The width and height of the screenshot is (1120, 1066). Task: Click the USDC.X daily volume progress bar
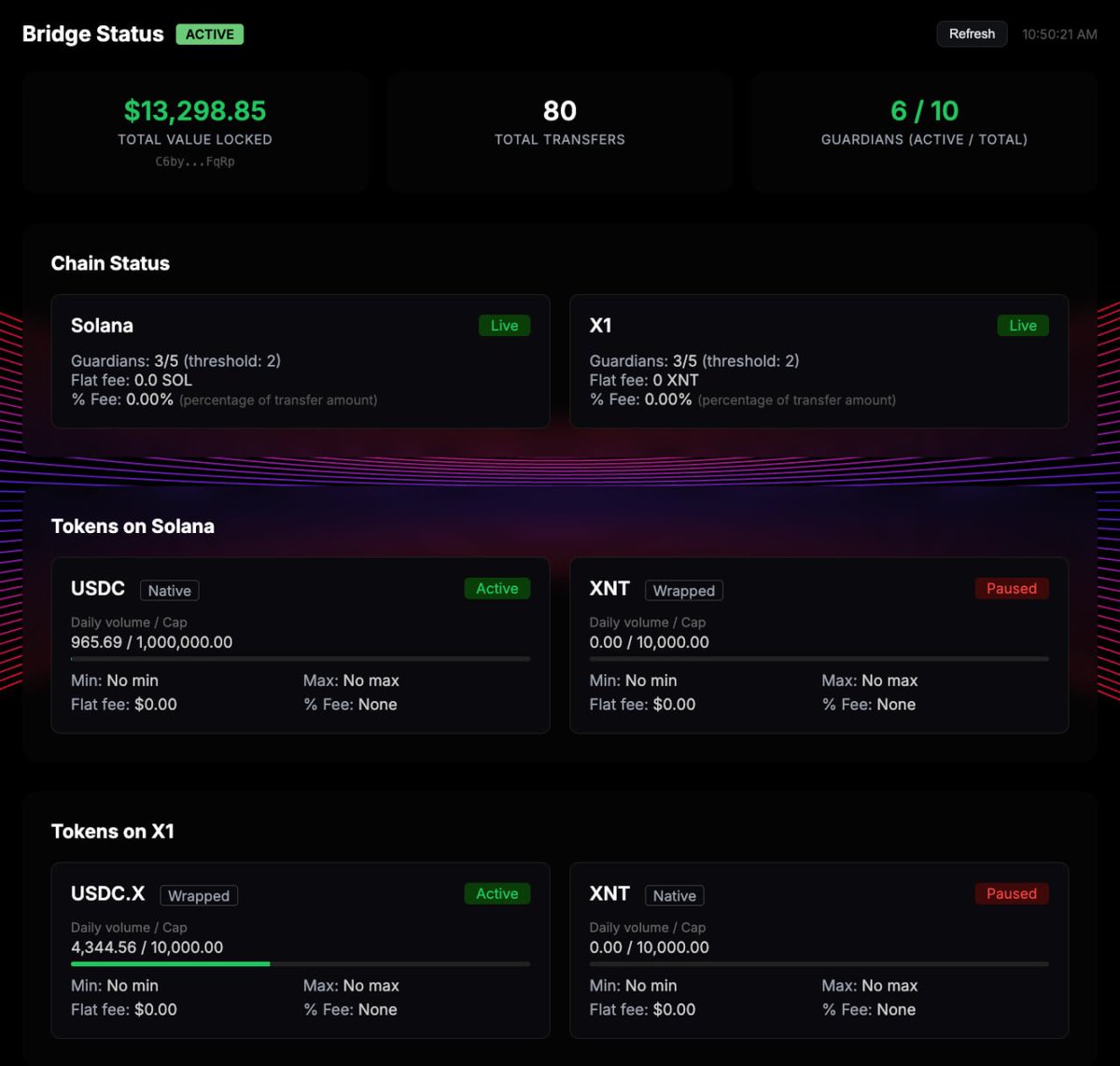pyautogui.click(x=301, y=964)
